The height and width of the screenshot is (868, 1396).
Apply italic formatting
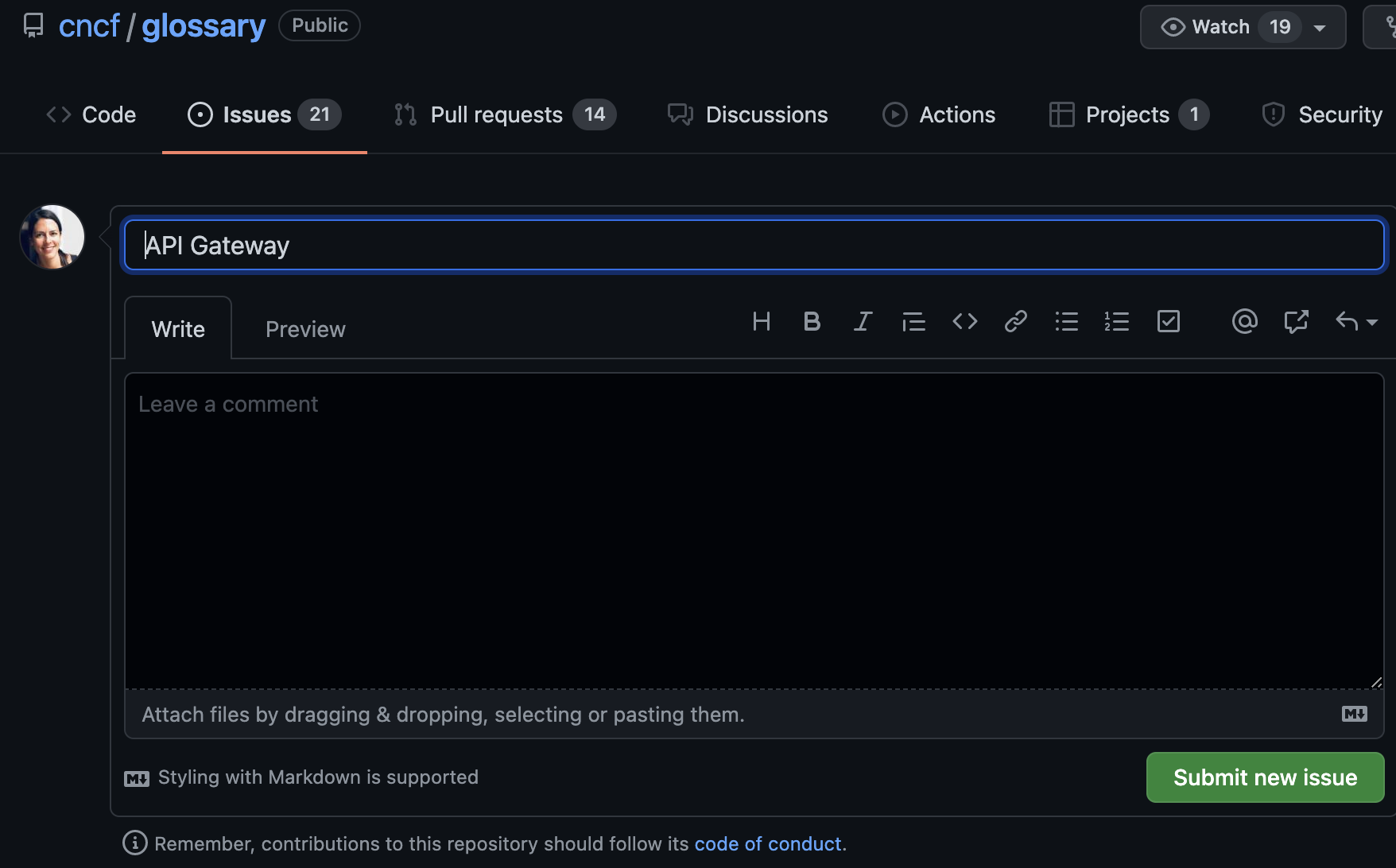point(863,321)
